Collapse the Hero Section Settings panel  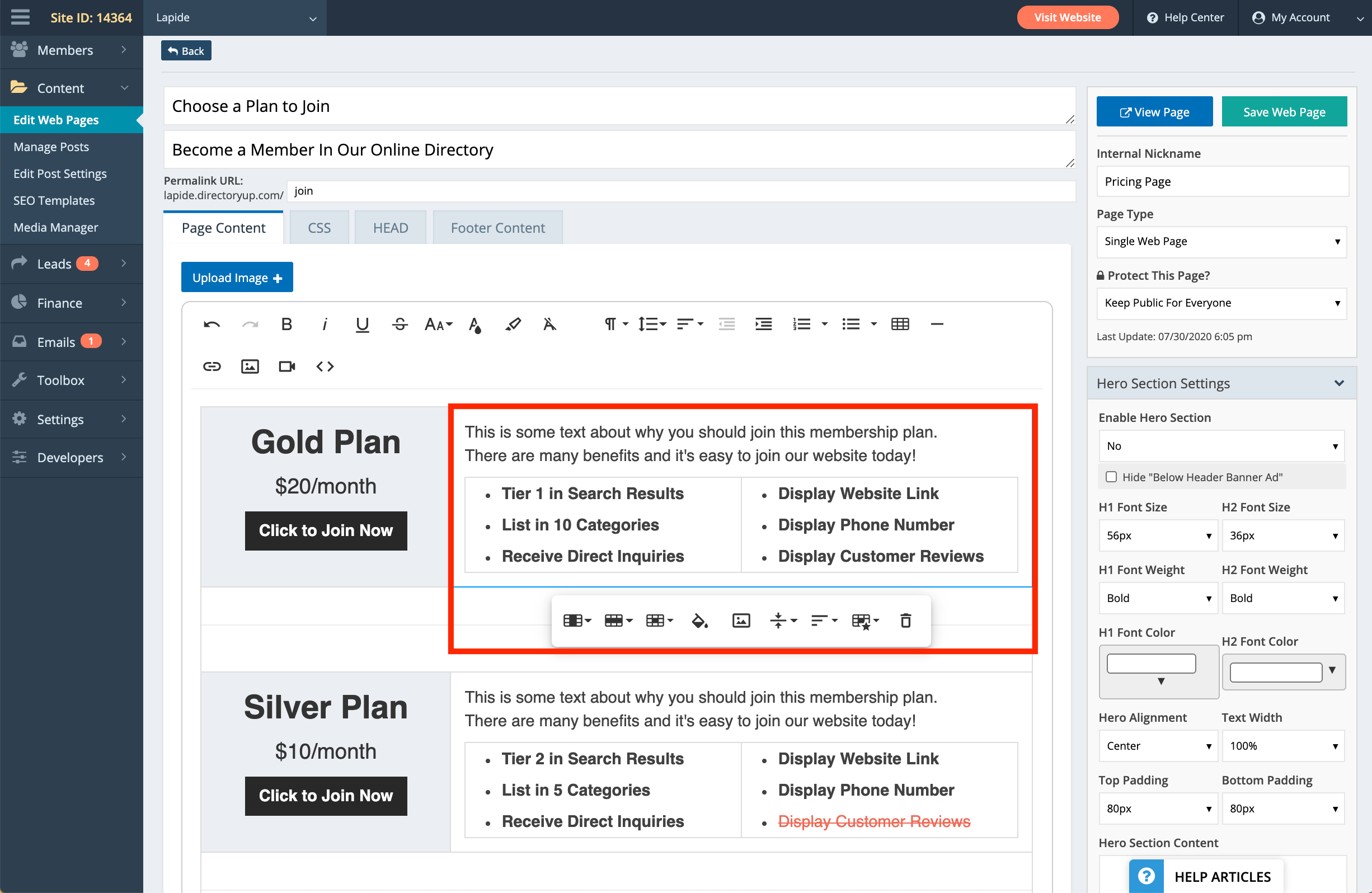pos(1340,382)
